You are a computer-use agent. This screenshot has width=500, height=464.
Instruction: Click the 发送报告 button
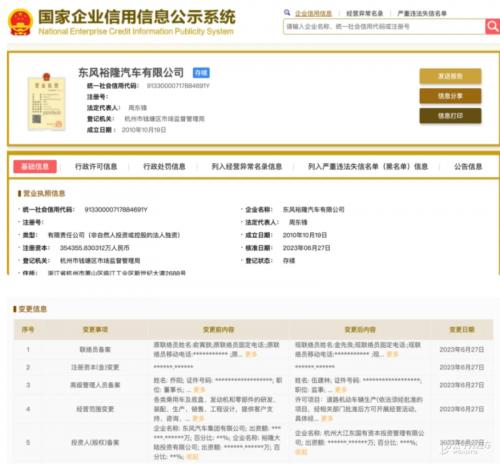click(x=450, y=76)
